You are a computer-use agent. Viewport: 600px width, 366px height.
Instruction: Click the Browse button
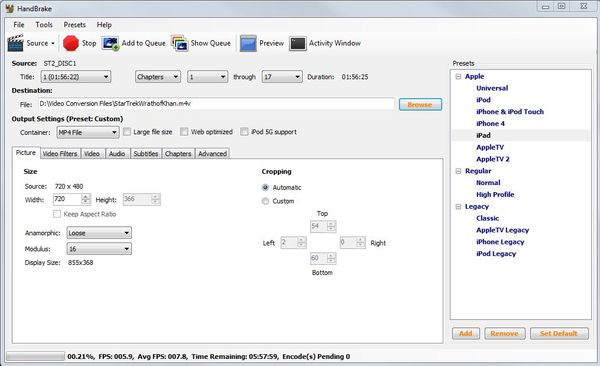(x=420, y=105)
